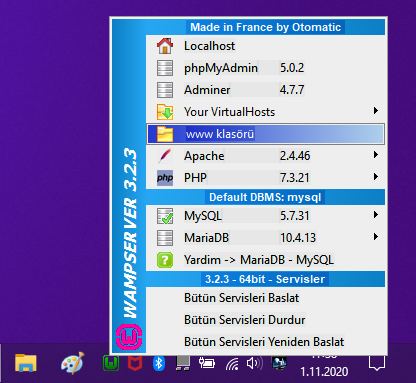This screenshot has height=383, width=416.
Task: Open the notification action center icon
Action: tap(377, 363)
